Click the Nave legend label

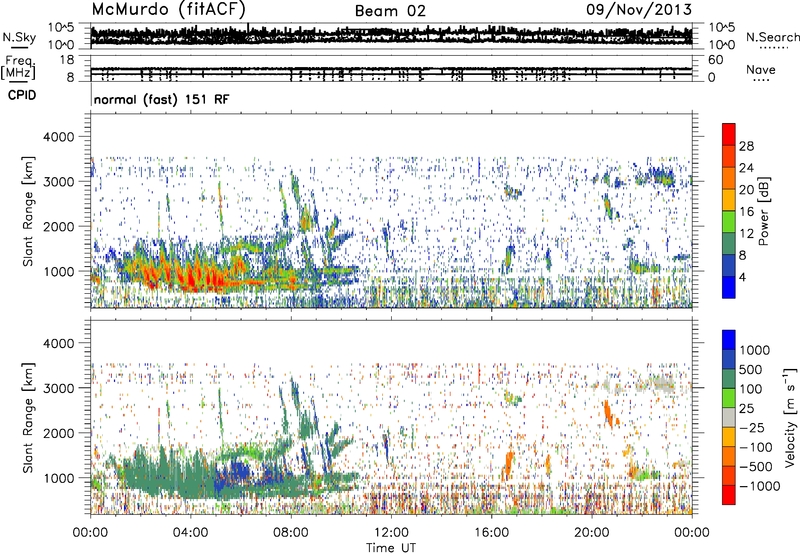point(761,69)
